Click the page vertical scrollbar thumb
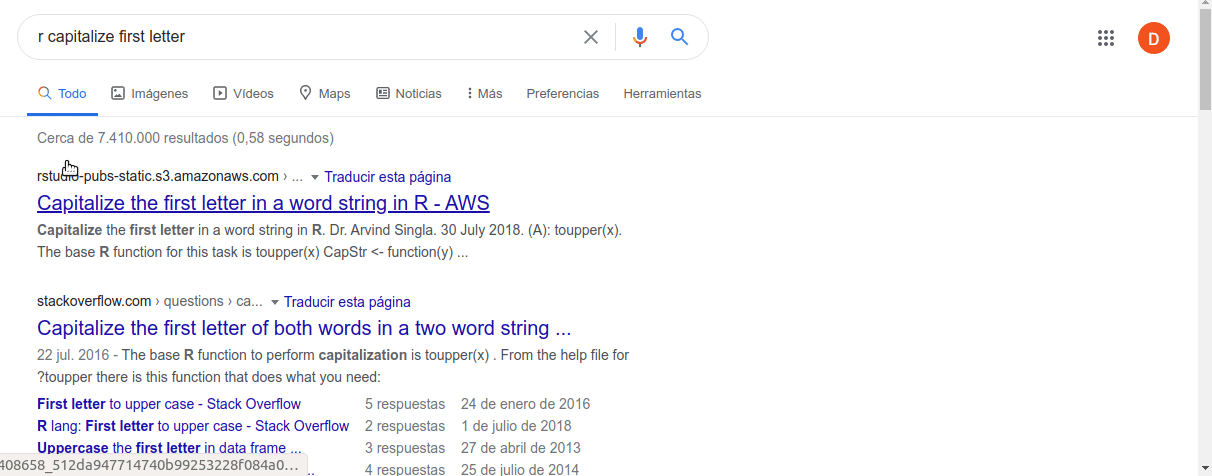 click(1205, 62)
